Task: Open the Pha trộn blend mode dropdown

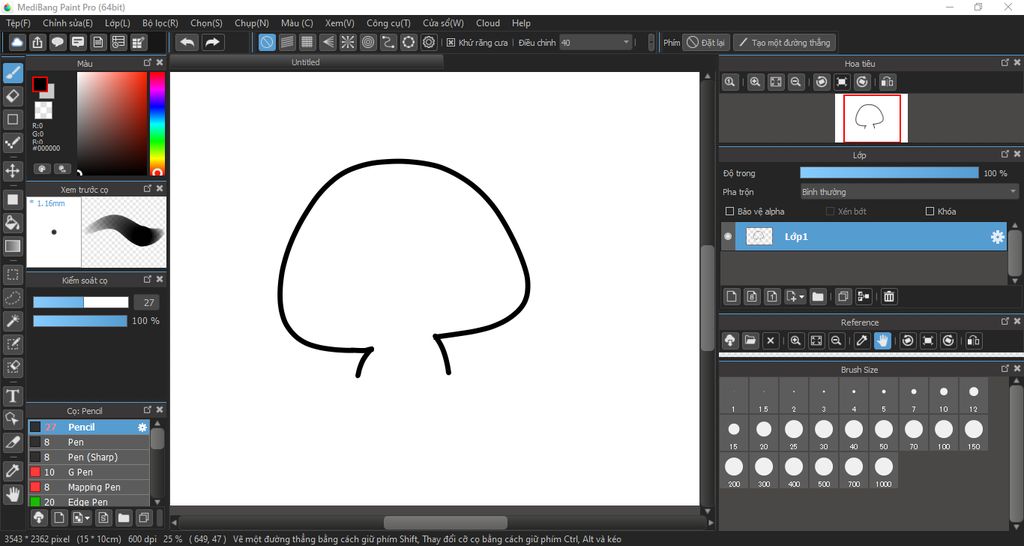Action: [x=908, y=192]
